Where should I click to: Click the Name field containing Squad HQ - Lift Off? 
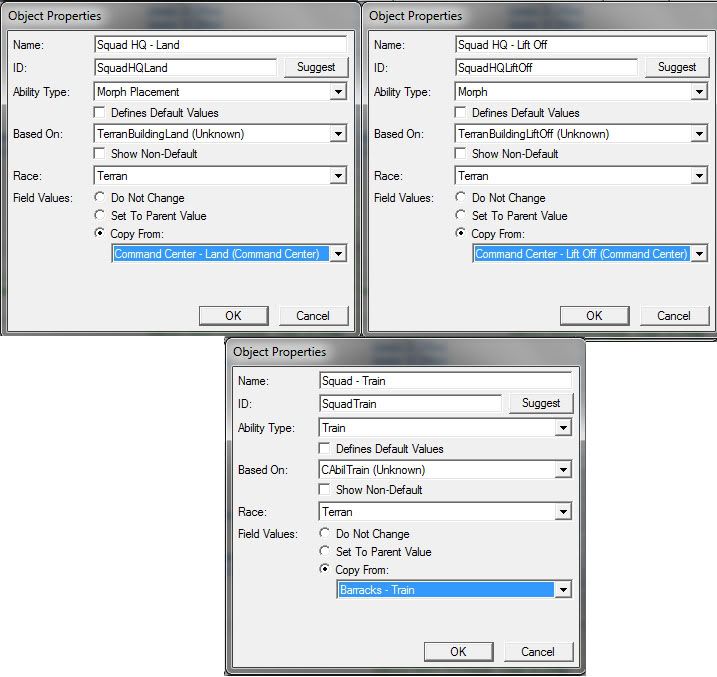[582, 45]
